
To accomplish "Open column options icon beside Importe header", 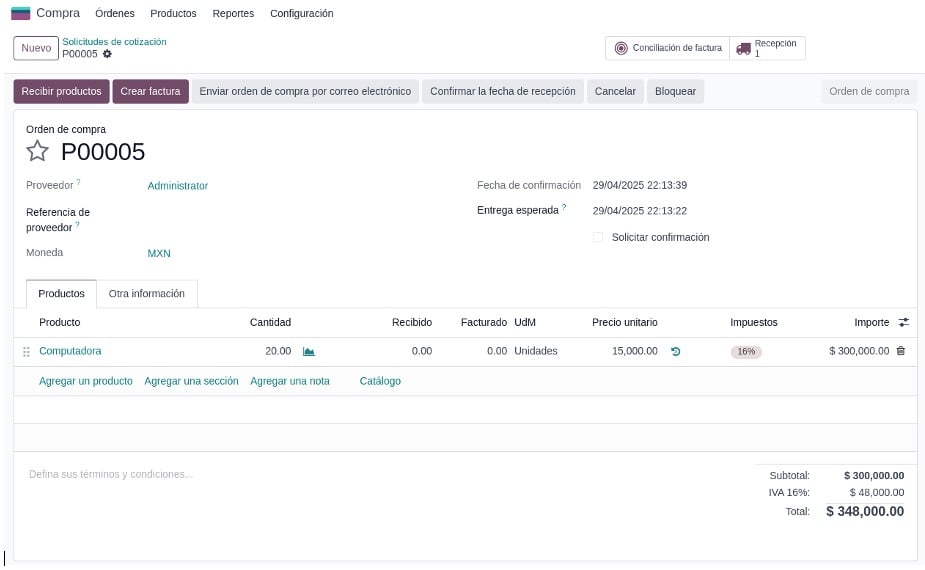I will click(903, 322).
